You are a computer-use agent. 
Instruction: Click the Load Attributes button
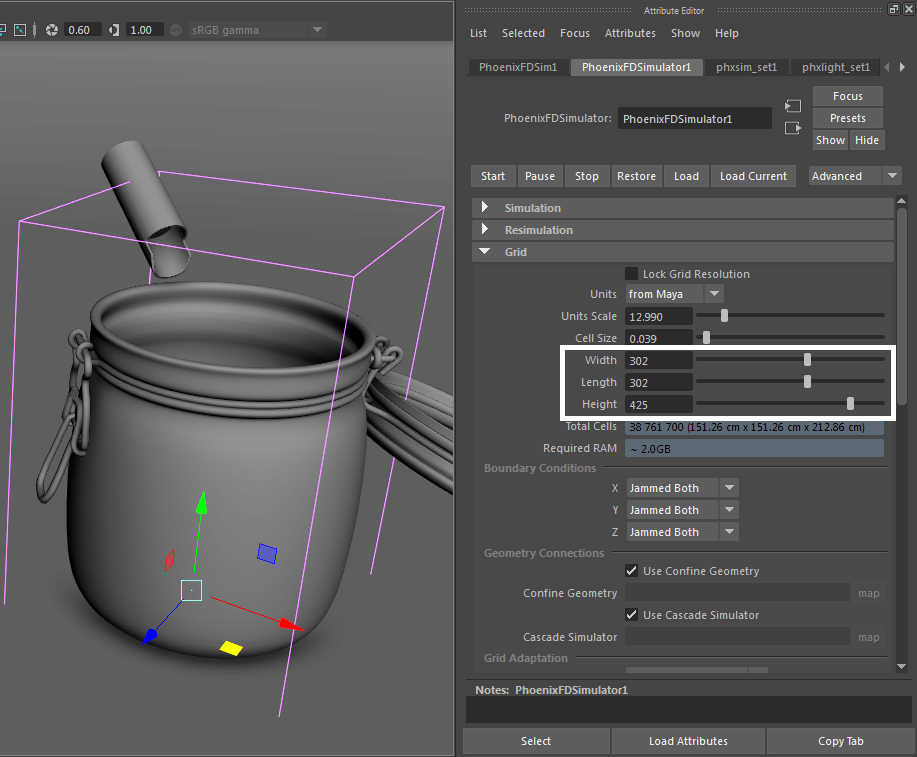pyautogui.click(x=688, y=741)
